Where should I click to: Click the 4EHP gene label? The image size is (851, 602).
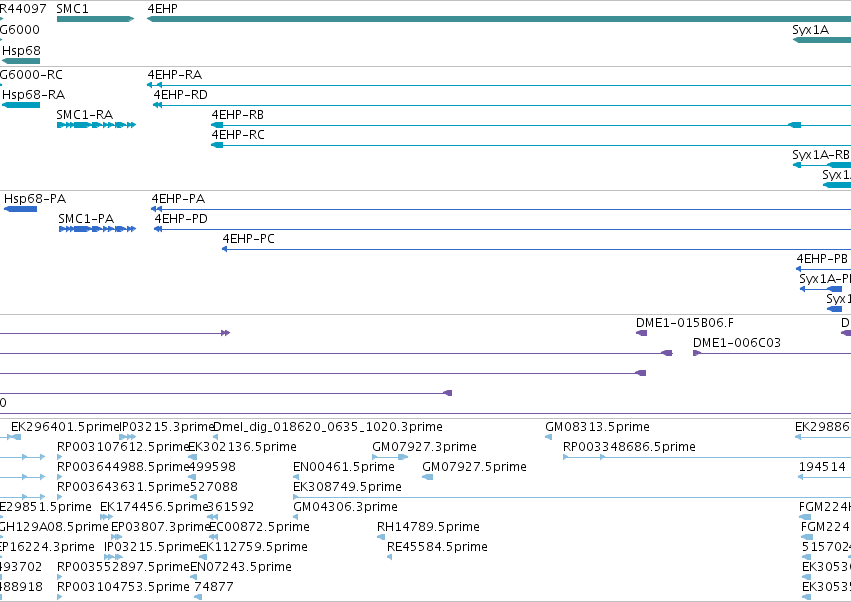tap(162, 9)
